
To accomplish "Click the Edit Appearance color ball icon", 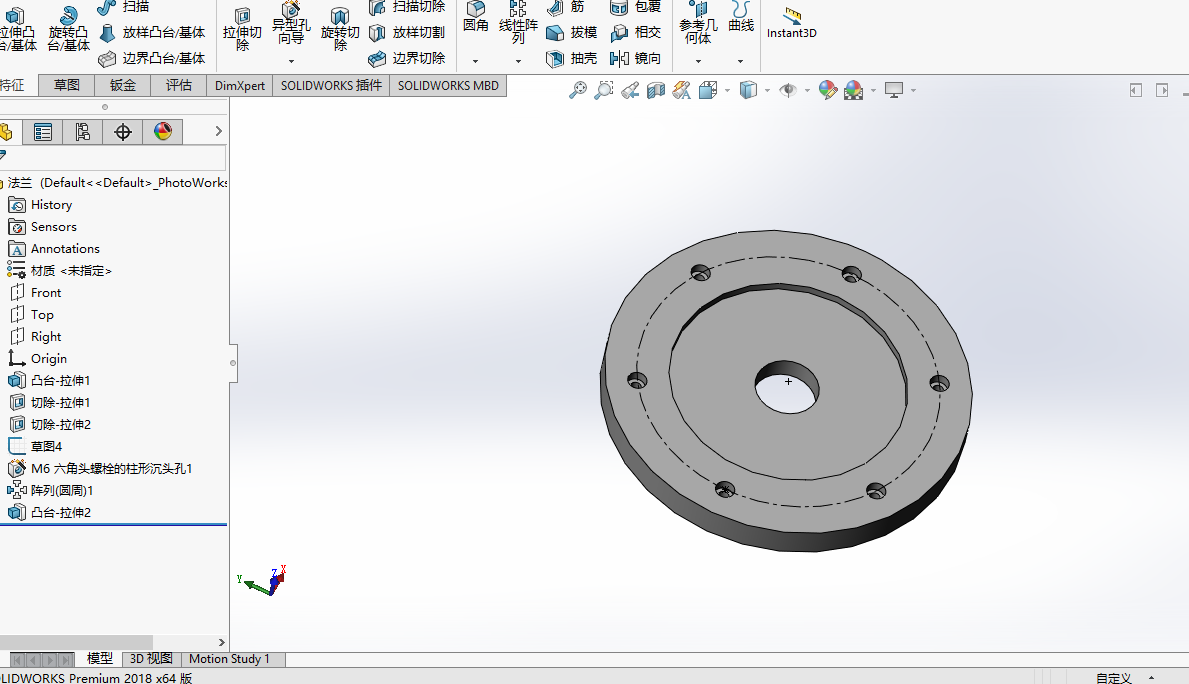I will pyautogui.click(x=827, y=91).
